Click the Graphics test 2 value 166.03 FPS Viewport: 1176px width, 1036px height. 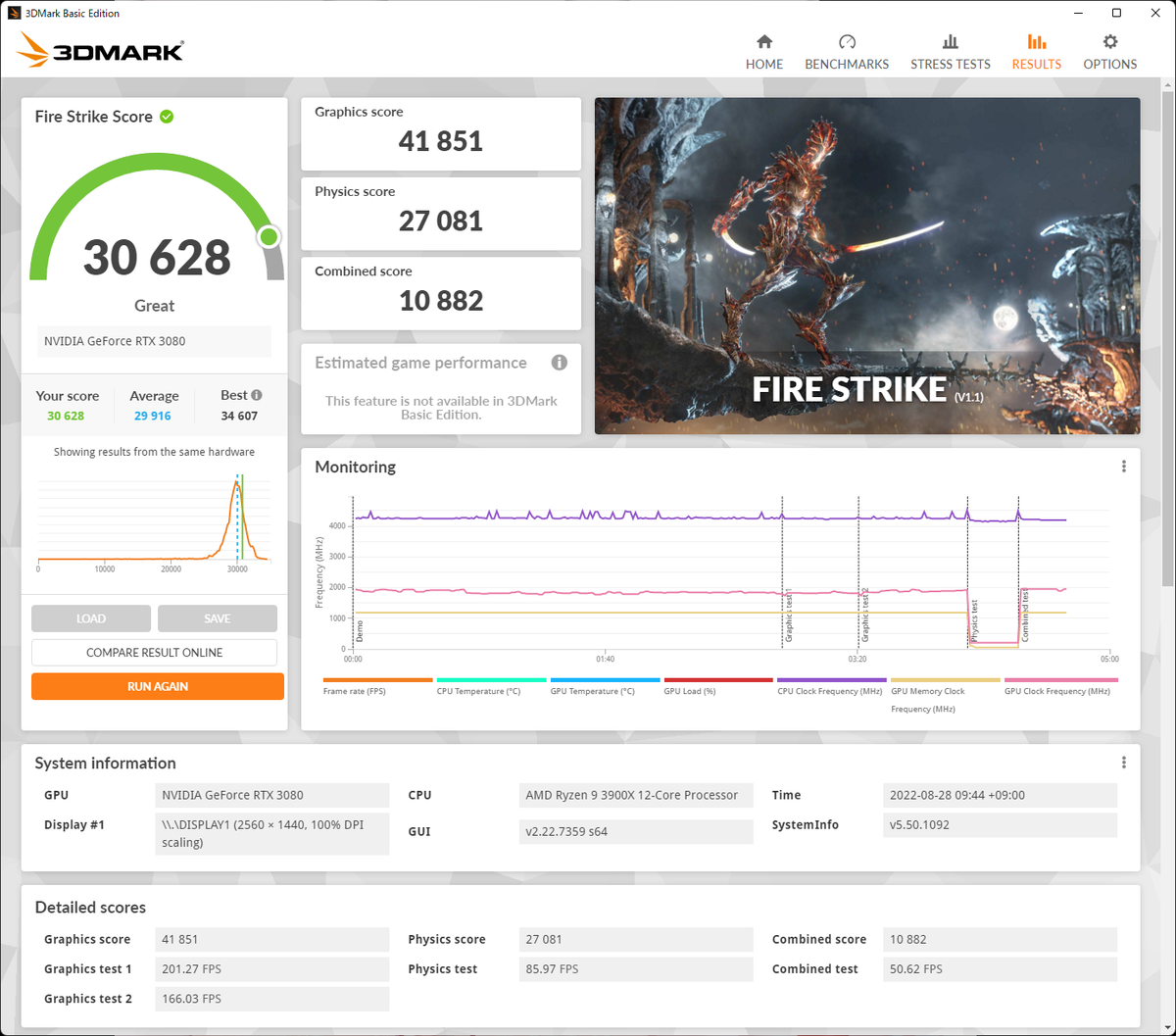[x=271, y=999]
